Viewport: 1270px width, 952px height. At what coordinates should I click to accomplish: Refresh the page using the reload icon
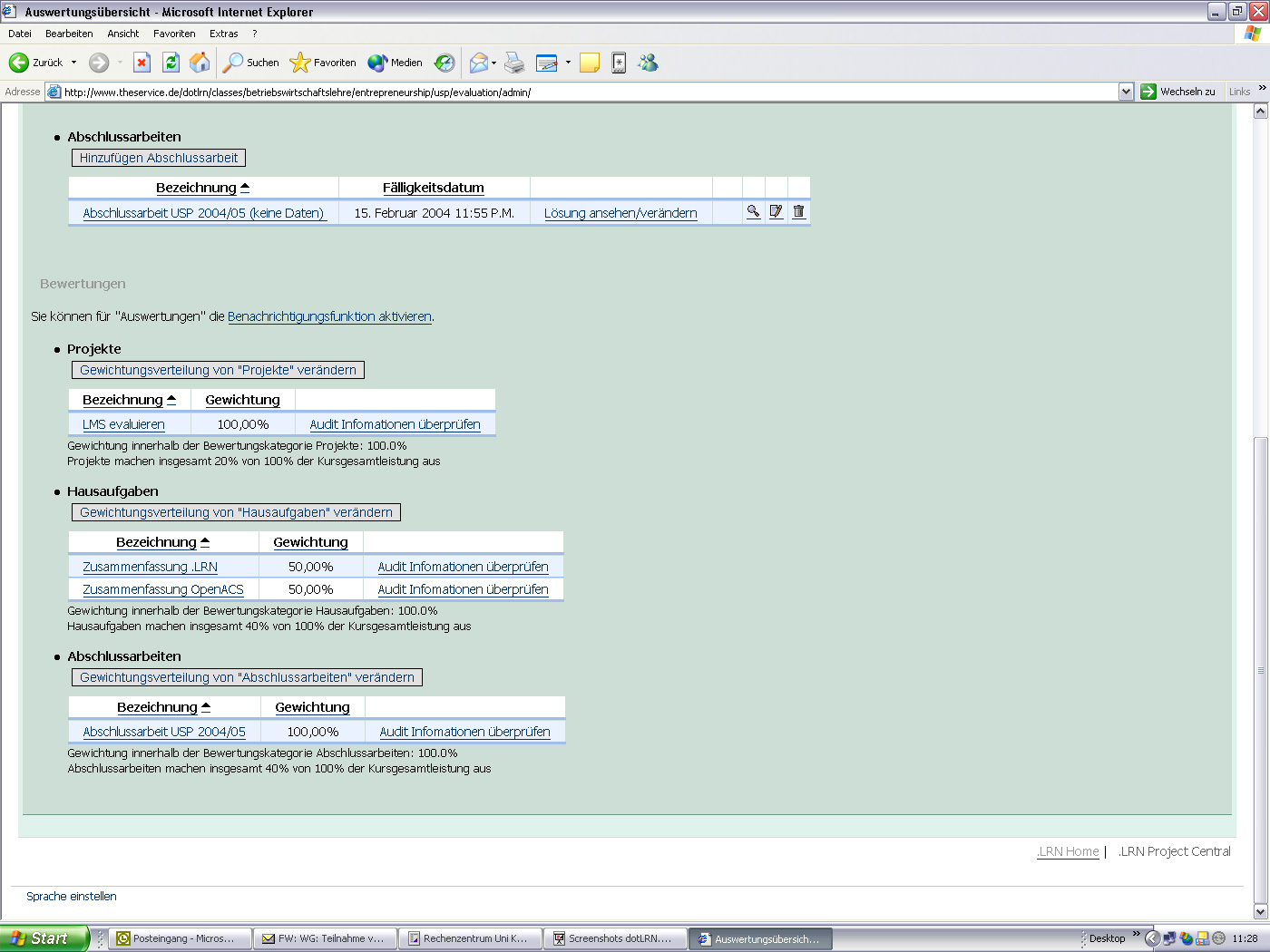coord(171,62)
